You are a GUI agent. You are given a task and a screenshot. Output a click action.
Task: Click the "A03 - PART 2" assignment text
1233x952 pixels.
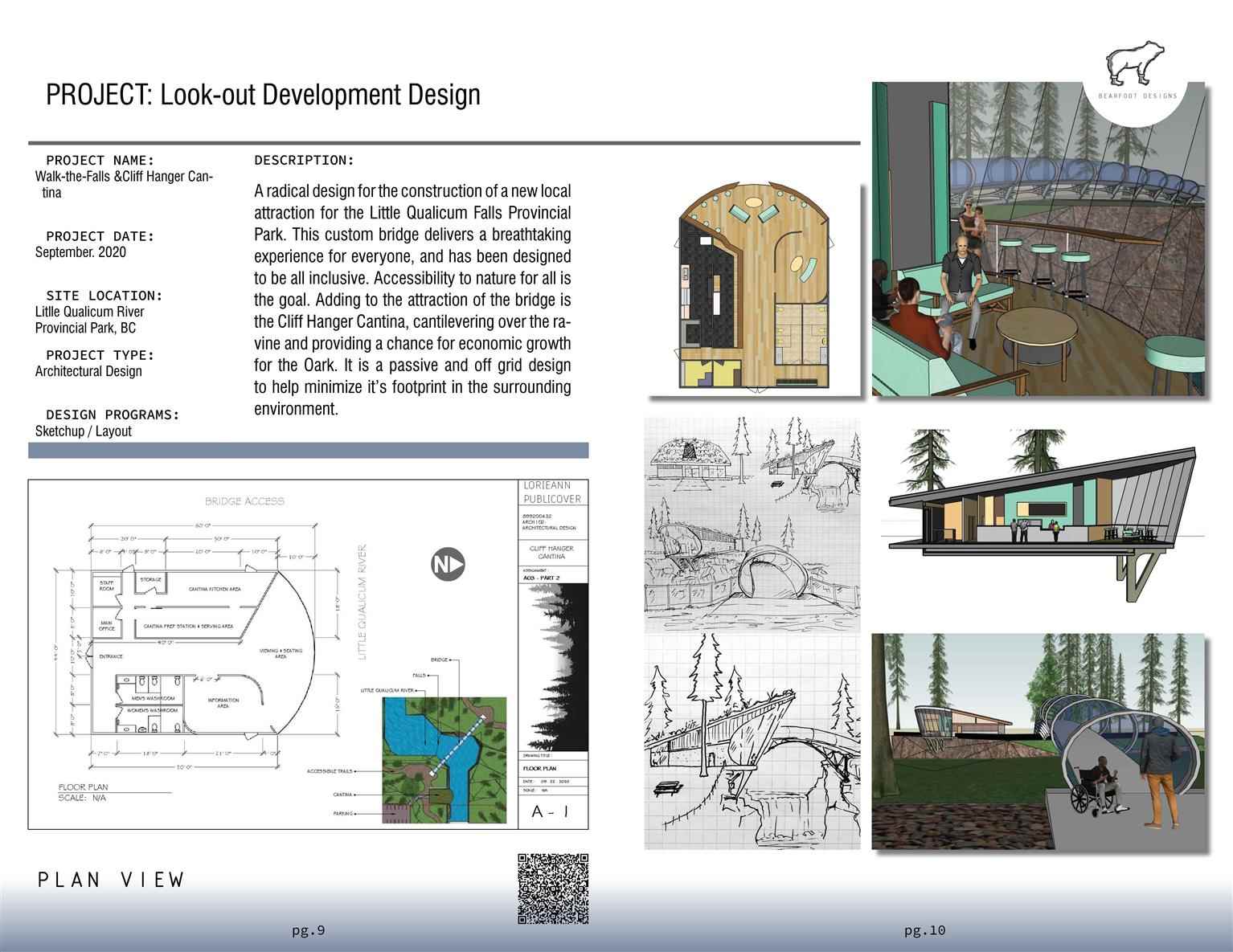click(541, 578)
